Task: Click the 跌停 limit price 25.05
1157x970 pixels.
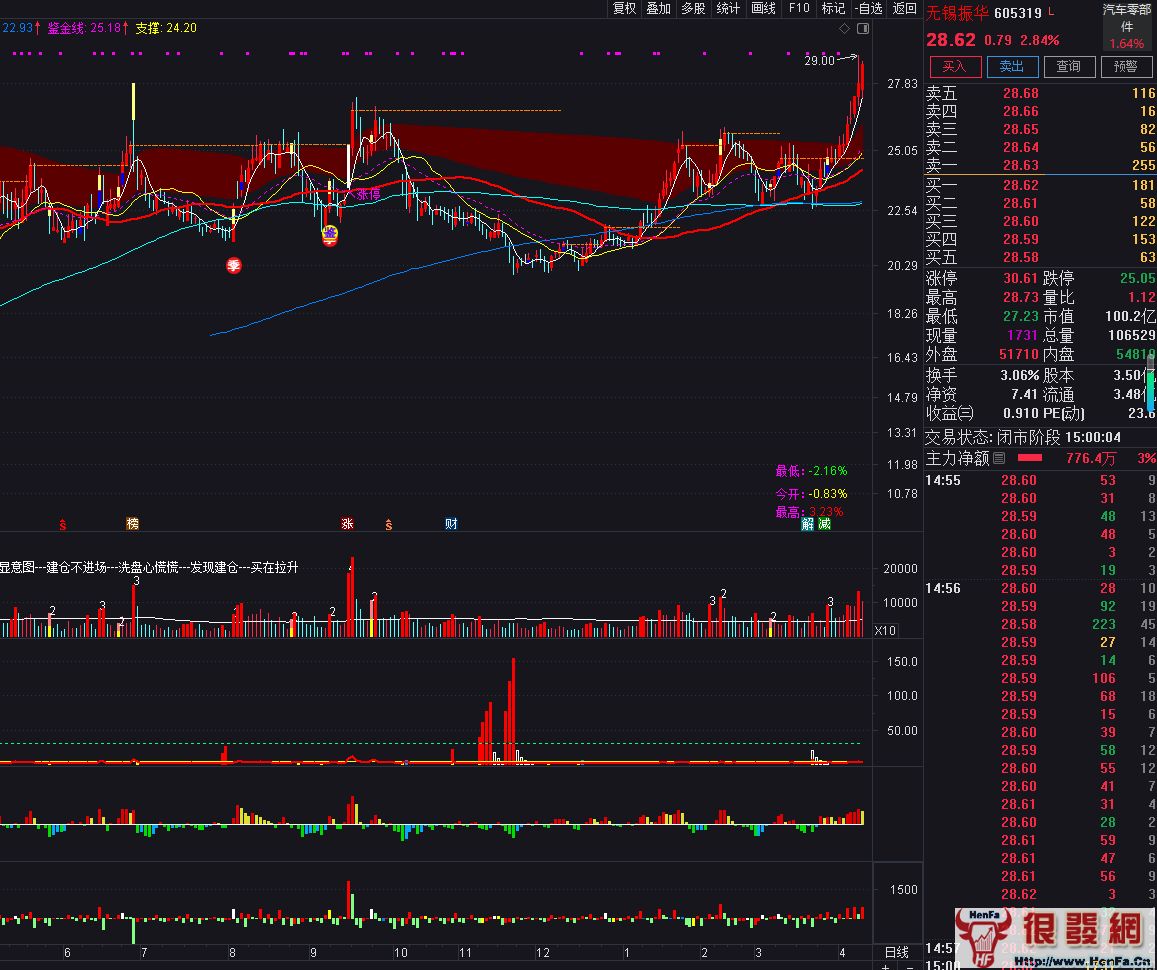Action: pyautogui.click(x=1137, y=278)
